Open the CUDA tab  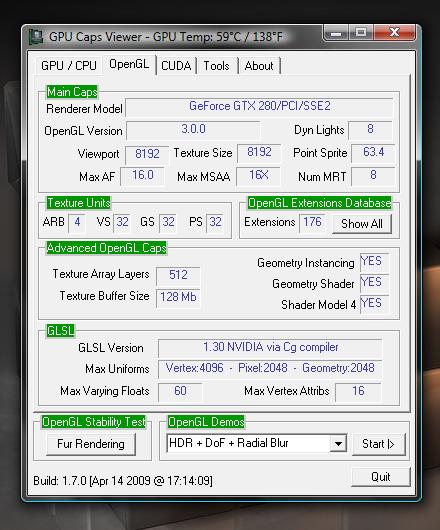point(176,66)
